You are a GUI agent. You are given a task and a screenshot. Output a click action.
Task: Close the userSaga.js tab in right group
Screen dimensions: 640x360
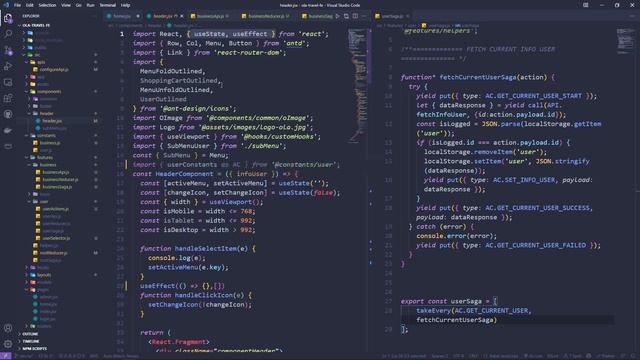407,16
